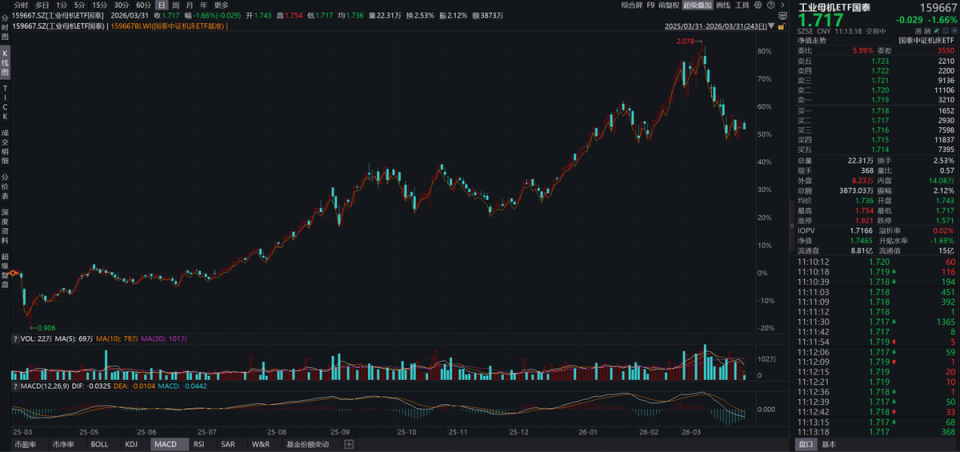Click the 通 badge in quote header

coord(917,31)
